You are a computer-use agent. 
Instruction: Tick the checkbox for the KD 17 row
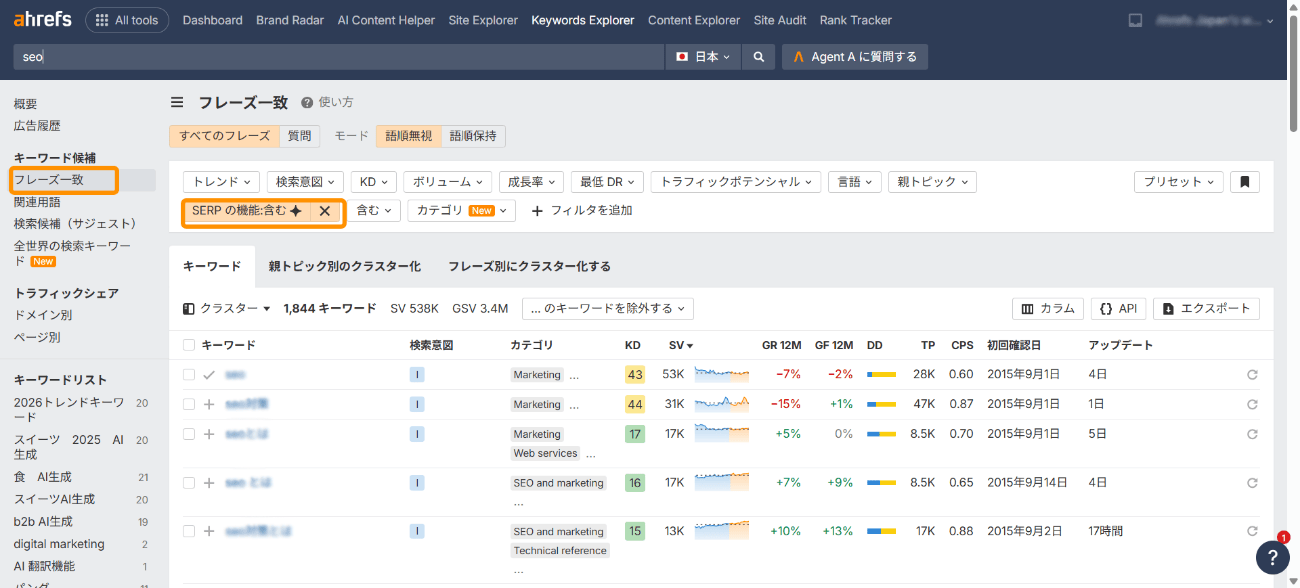pyautogui.click(x=189, y=434)
